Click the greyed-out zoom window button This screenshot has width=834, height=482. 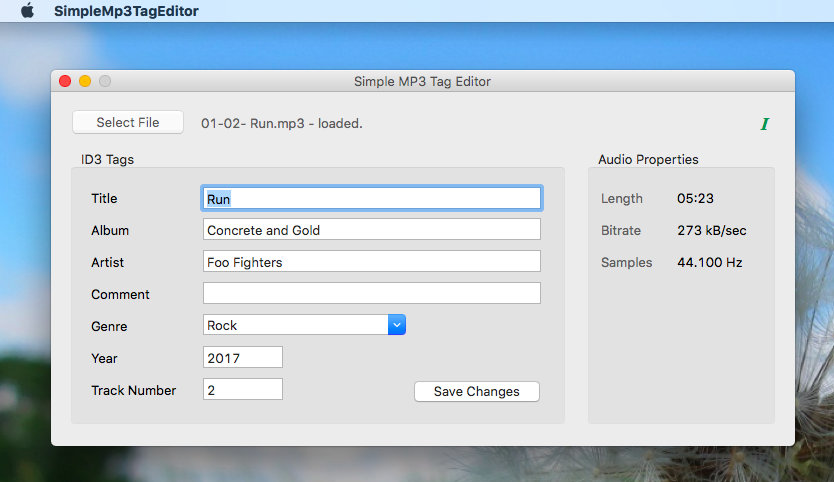pyautogui.click(x=105, y=81)
